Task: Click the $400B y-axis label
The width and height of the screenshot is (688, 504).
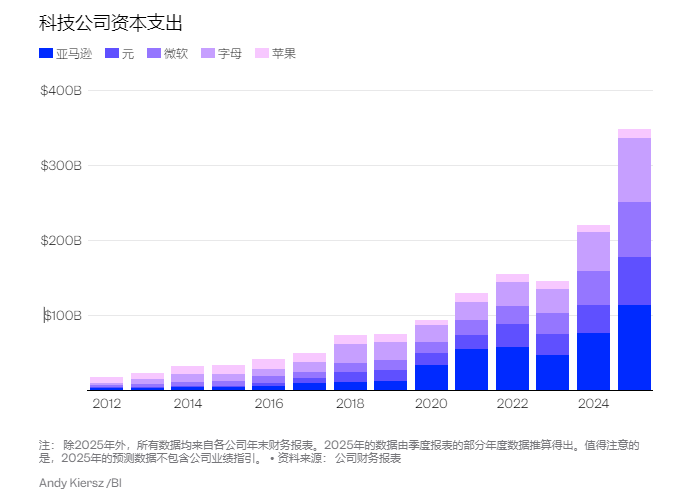Action: click(x=60, y=91)
